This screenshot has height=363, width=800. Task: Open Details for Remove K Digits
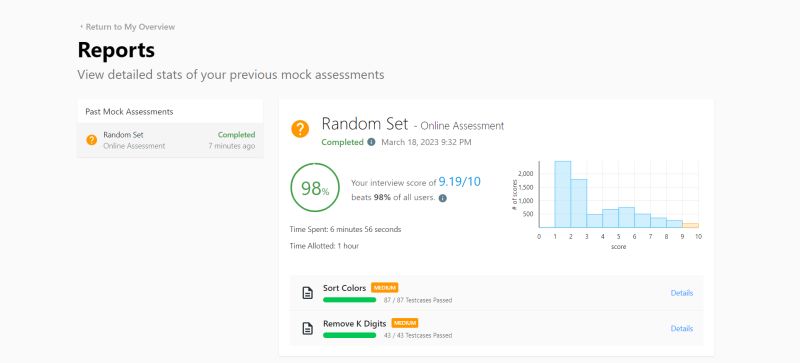[x=682, y=328]
